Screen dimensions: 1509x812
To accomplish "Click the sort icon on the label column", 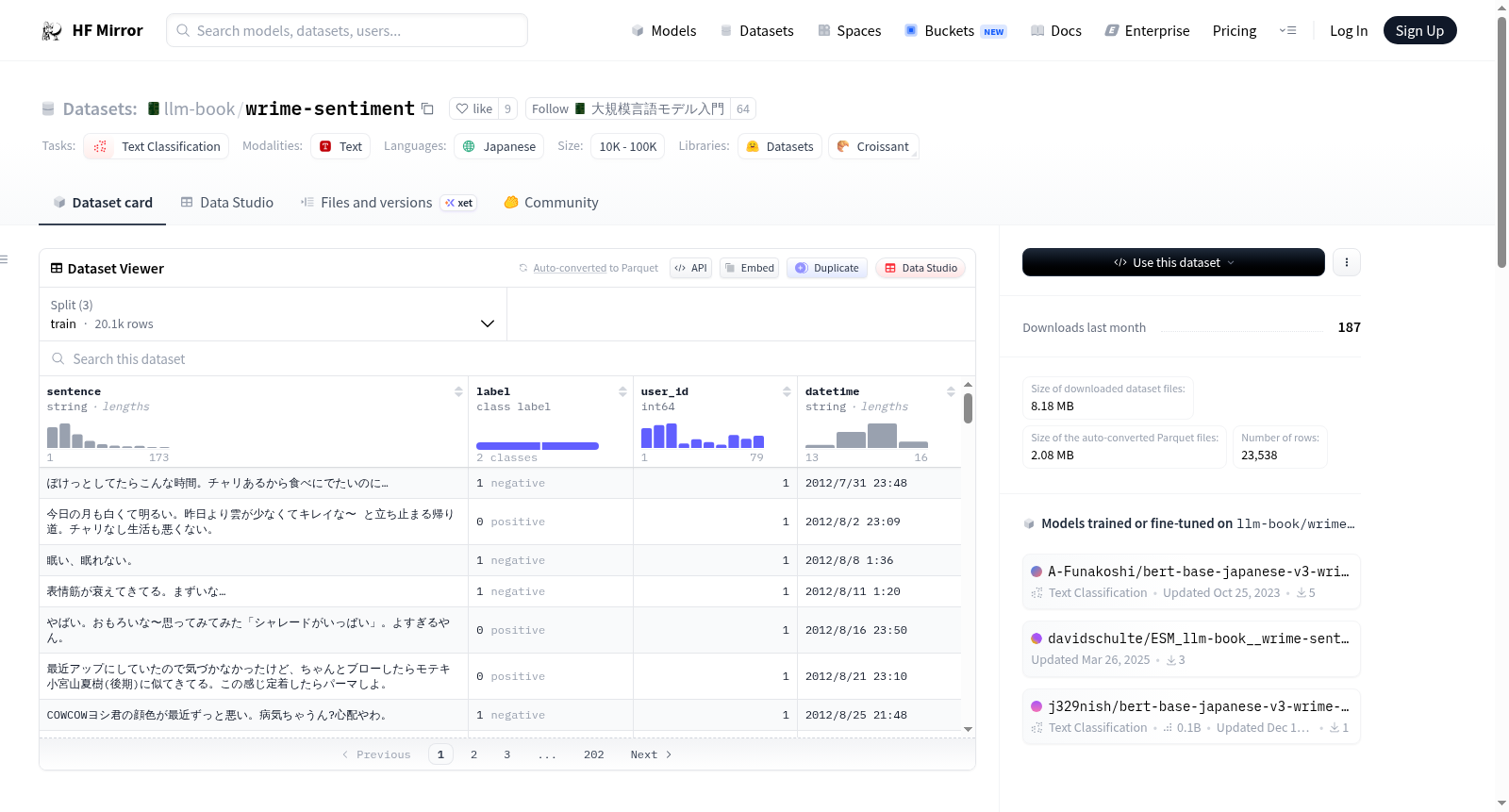I will click(622, 391).
